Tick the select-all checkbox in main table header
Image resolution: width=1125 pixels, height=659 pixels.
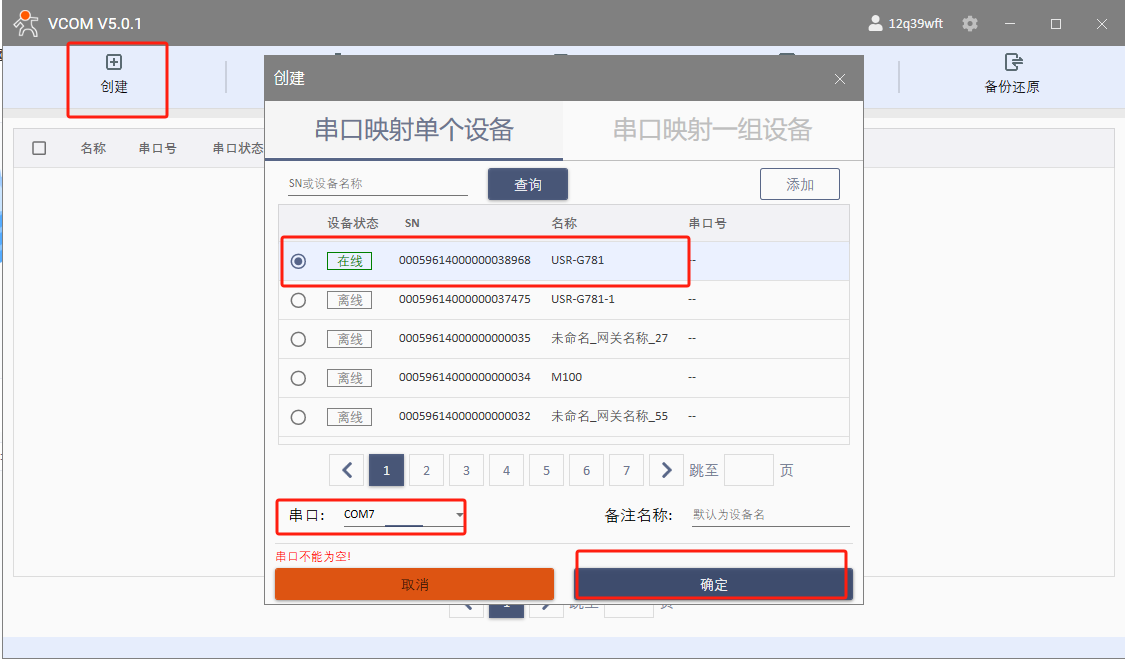click(39, 148)
